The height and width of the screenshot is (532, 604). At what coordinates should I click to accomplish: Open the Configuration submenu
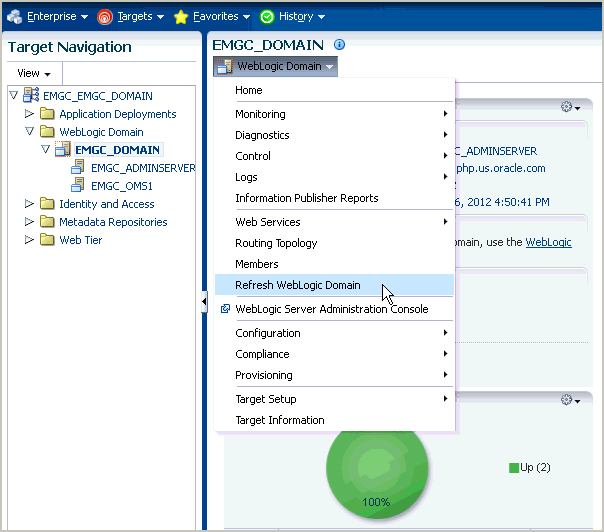334,333
